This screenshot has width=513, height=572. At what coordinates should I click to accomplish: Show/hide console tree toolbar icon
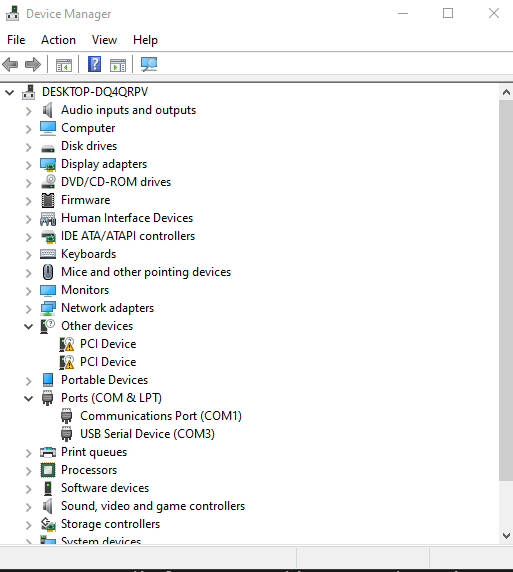64,65
